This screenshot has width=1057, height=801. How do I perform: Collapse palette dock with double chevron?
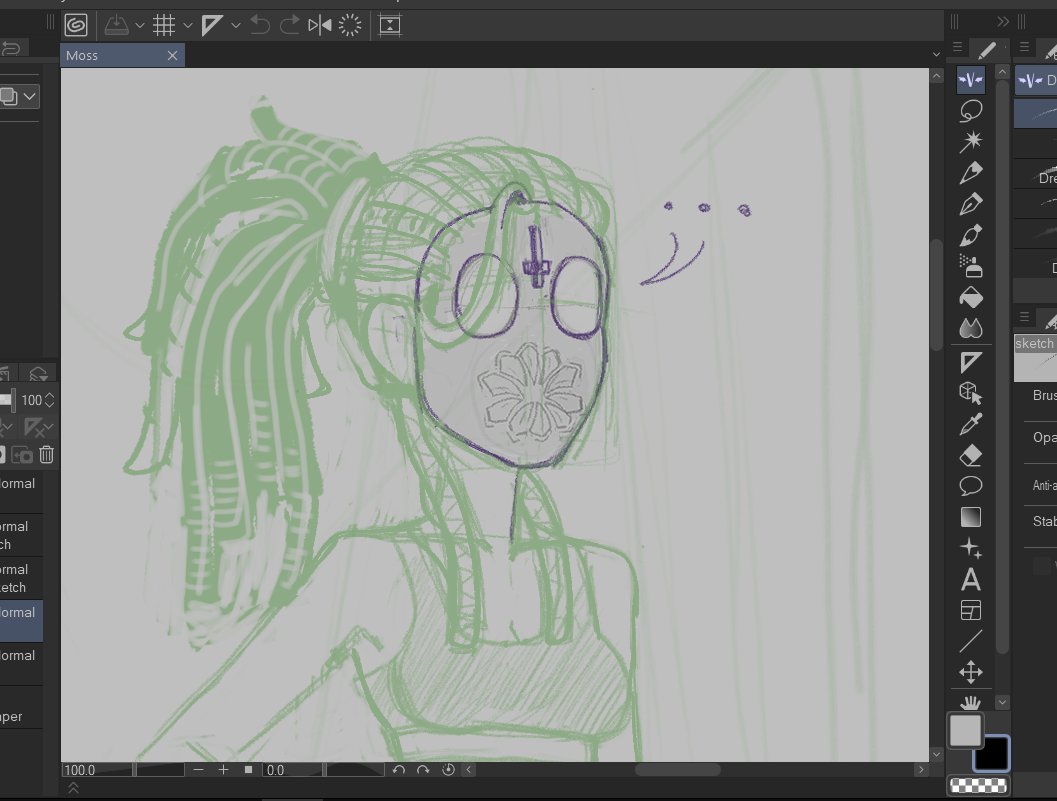coord(1003,22)
